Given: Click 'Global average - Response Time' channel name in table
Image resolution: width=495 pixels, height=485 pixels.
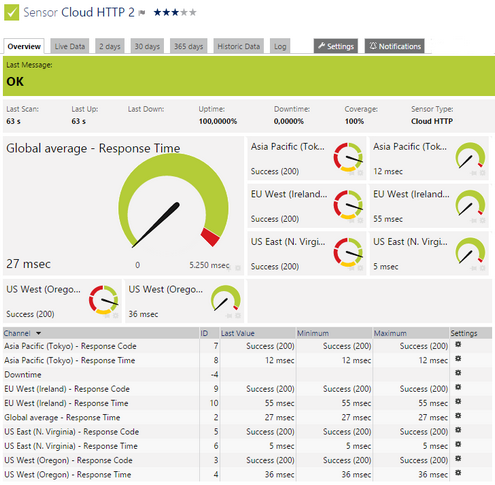Looking at the screenshot, I should (x=62, y=418).
